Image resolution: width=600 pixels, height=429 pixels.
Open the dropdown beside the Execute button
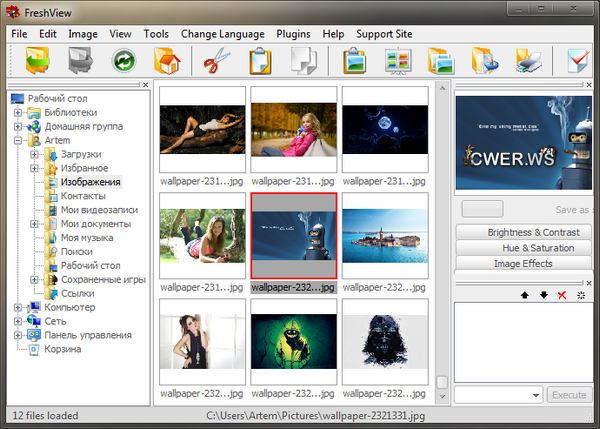pos(536,395)
